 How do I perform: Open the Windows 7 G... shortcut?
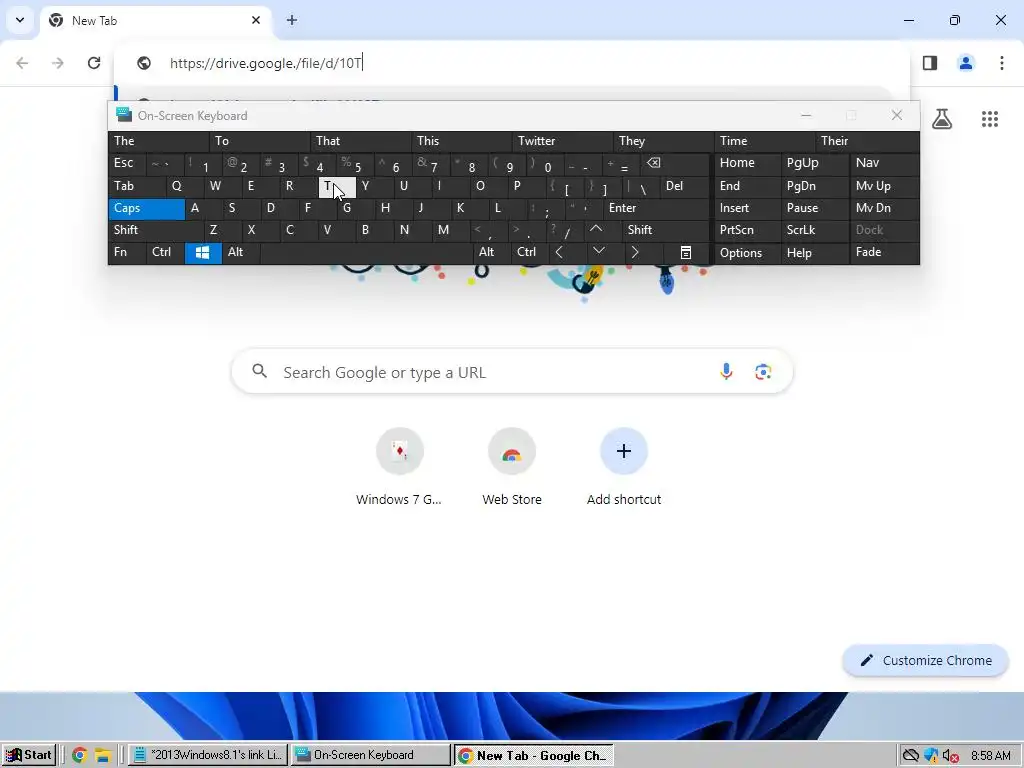tap(399, 466)
